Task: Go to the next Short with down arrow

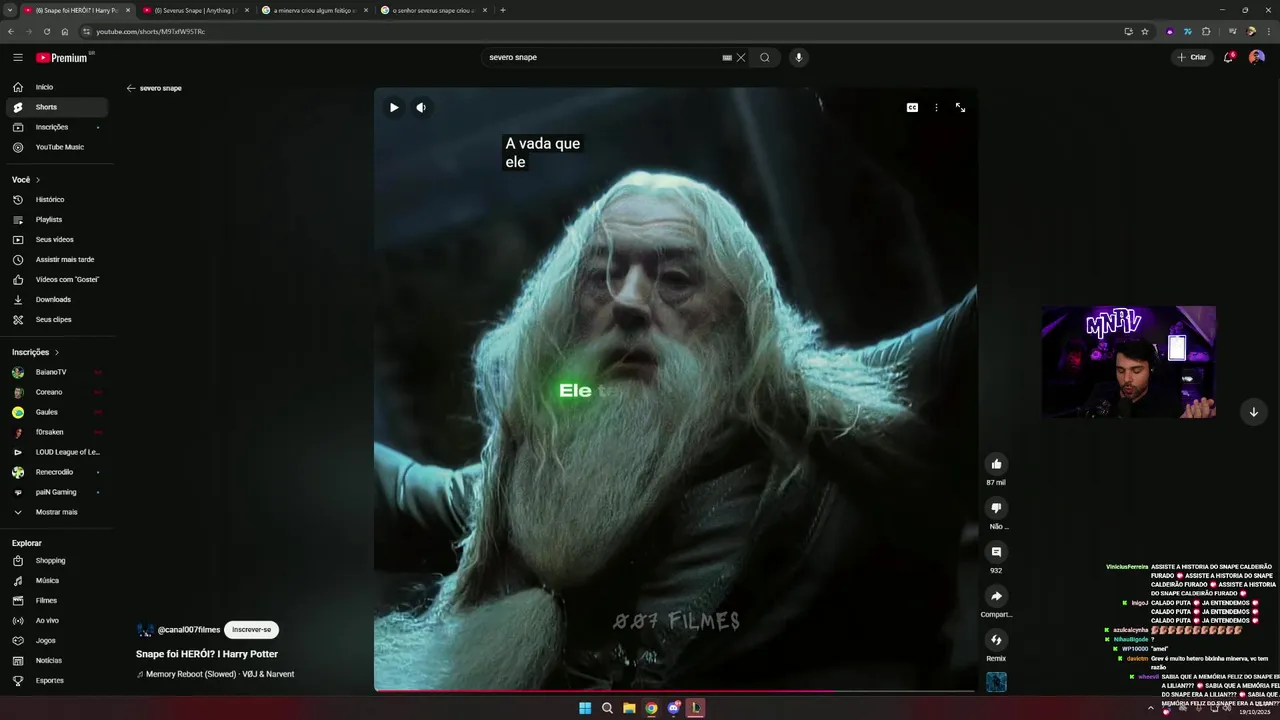Action: click(x=1253, y=412)
